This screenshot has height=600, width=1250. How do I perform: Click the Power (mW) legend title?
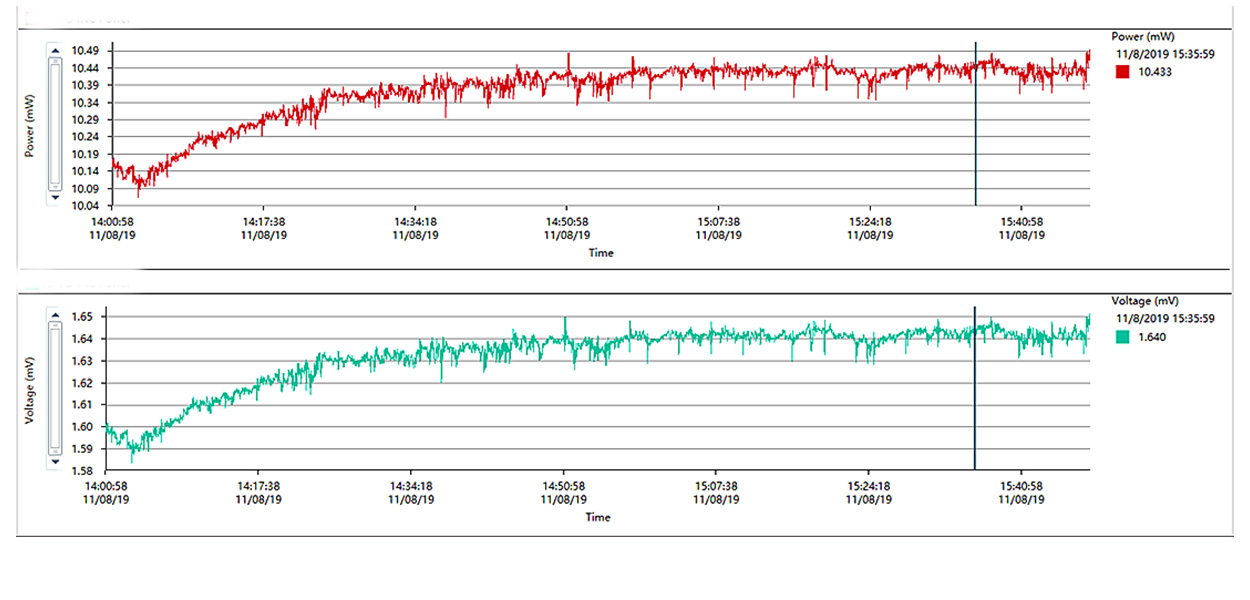(x=1141, y=37)
